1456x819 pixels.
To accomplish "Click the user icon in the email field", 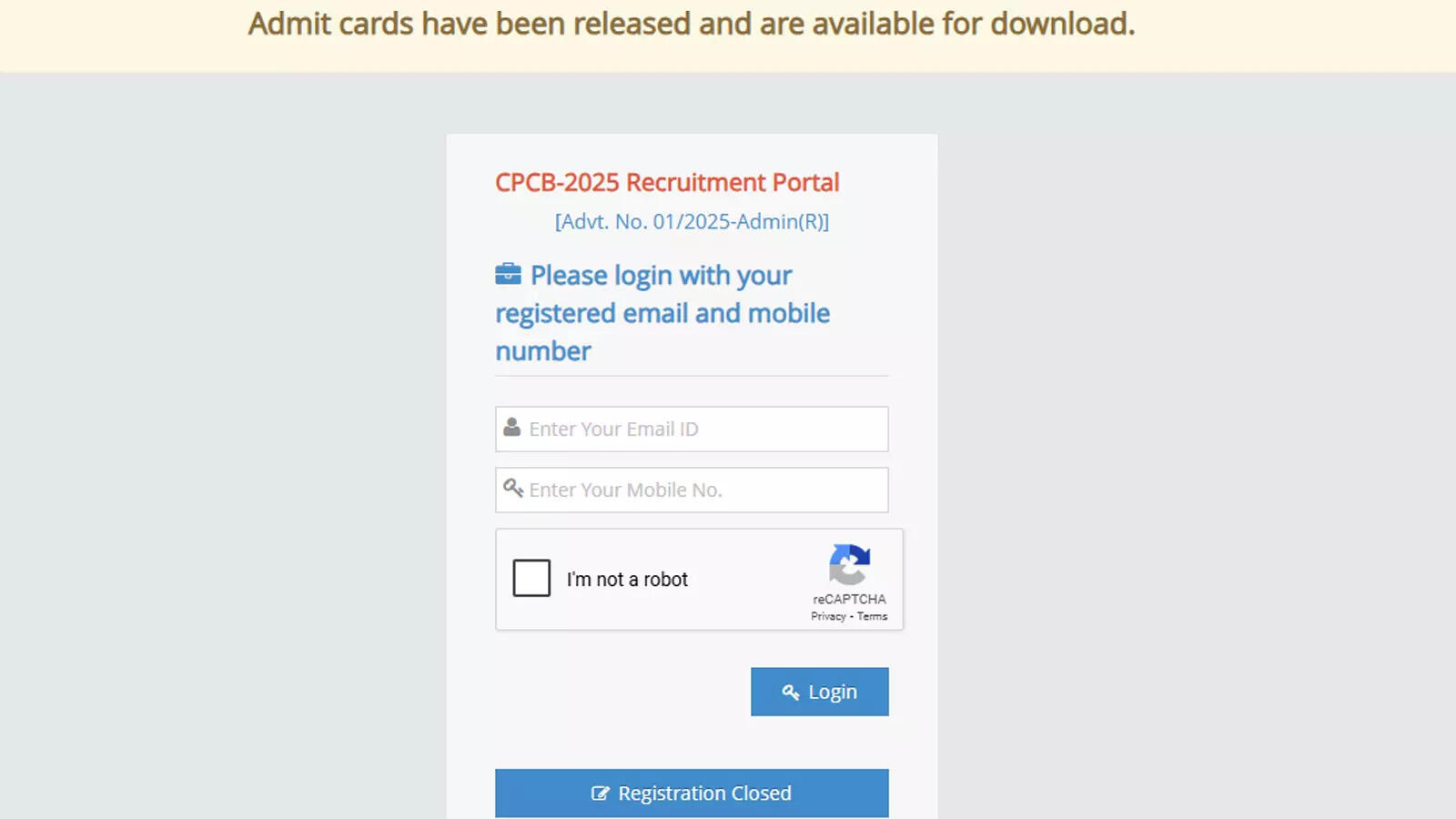I will pos(512,427).
